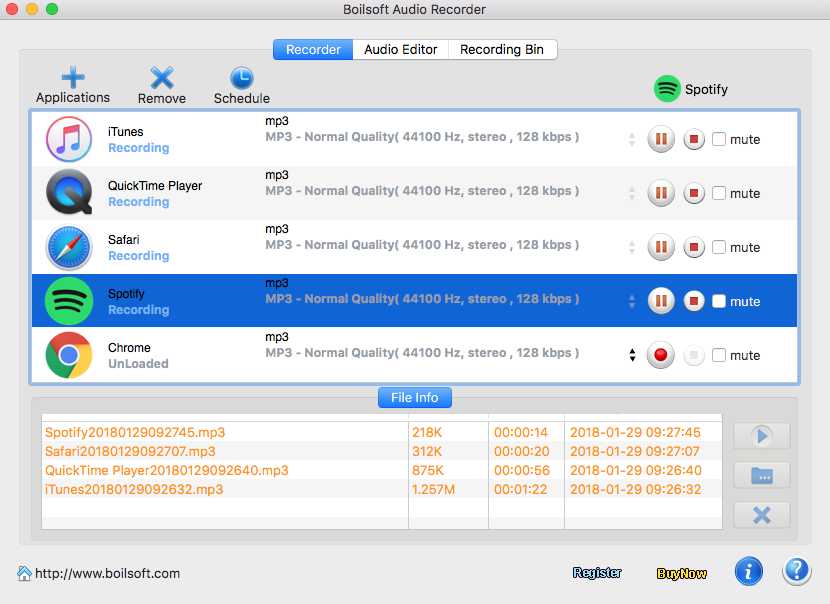Enable mute checkbox for Spotify
This screenshot has height=604, width=830.
pos(719,301)
